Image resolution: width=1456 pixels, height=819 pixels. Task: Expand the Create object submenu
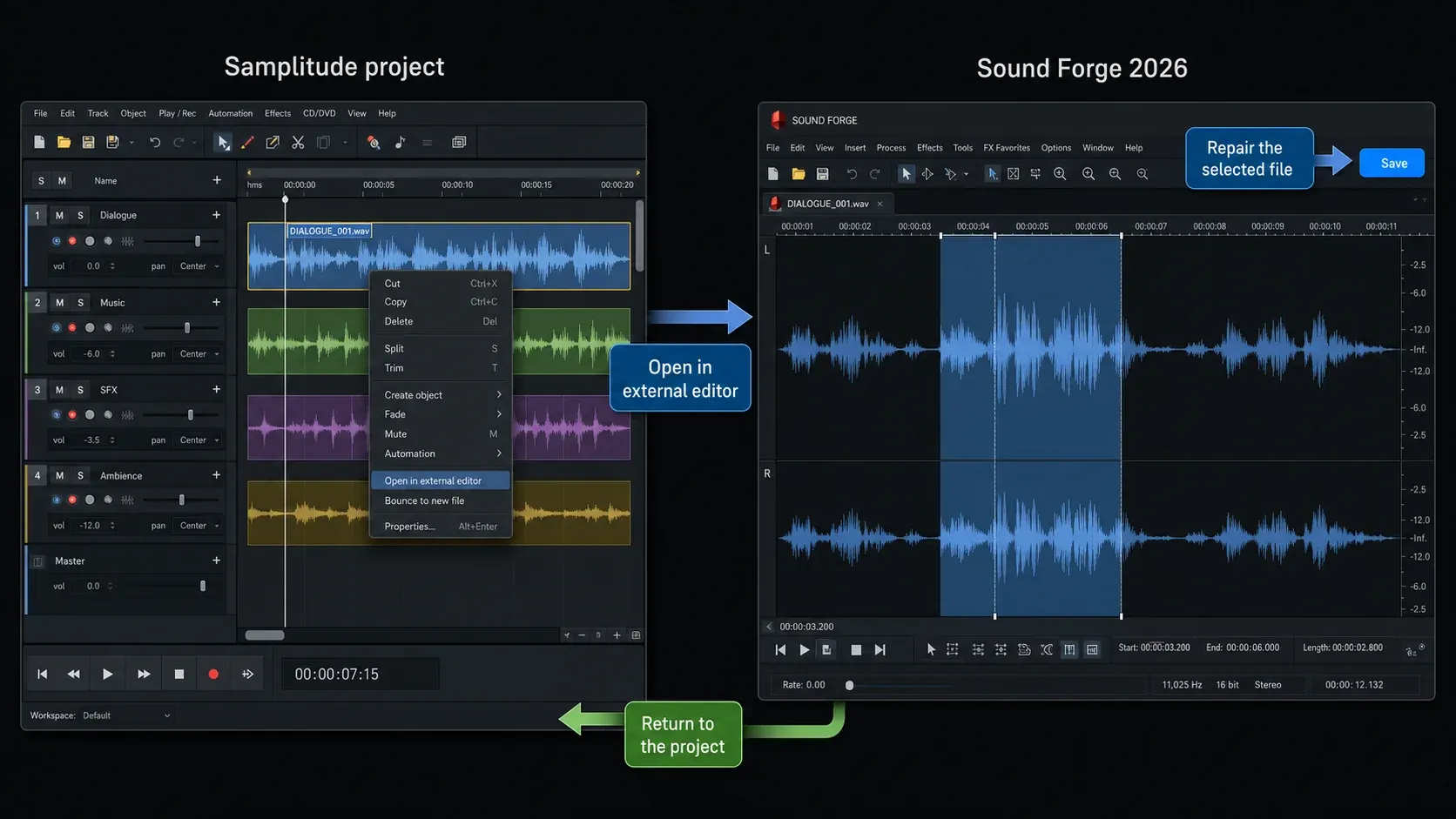(x=441, y=395)
